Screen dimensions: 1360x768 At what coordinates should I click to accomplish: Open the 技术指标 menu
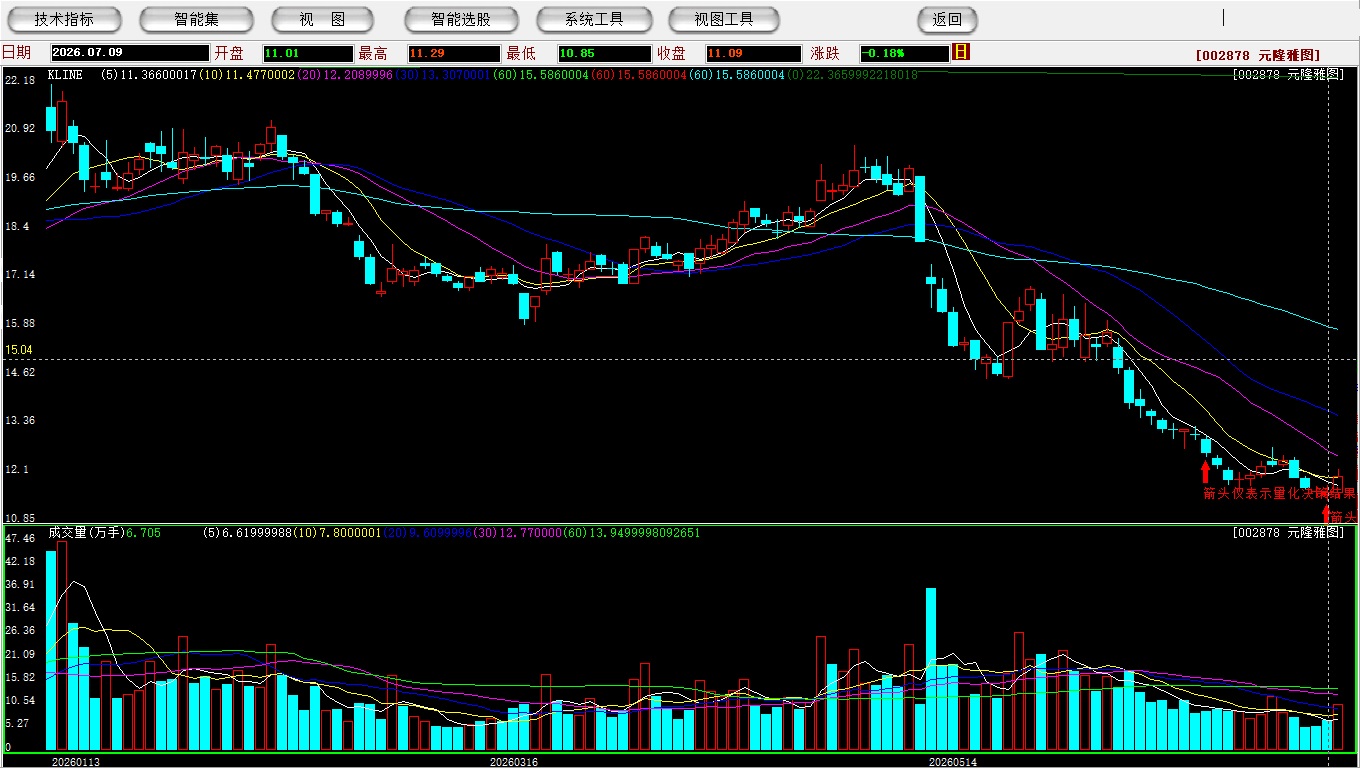pos(64,19)
